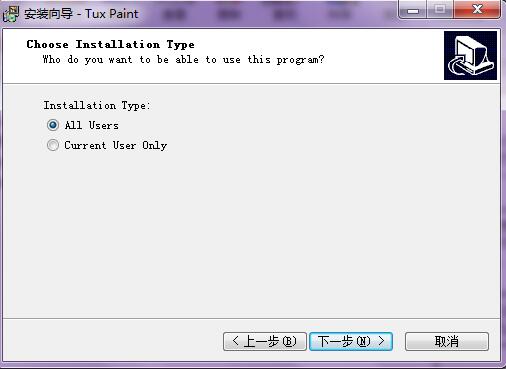Minimize the Tux Paint installer window
Screen dimensions: 506x369
[x=413, y=10]
